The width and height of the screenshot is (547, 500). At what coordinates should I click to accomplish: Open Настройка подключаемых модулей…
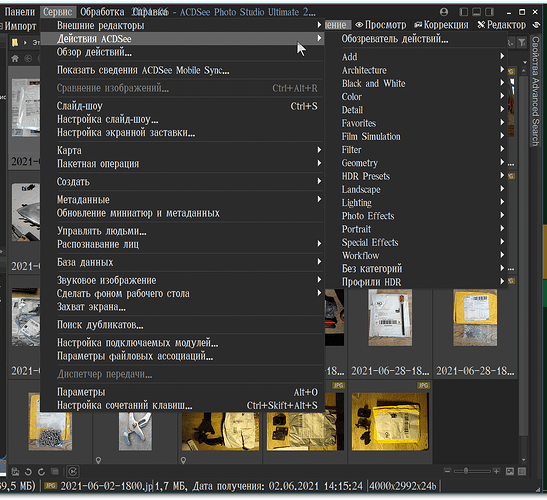tap(182, 343)
